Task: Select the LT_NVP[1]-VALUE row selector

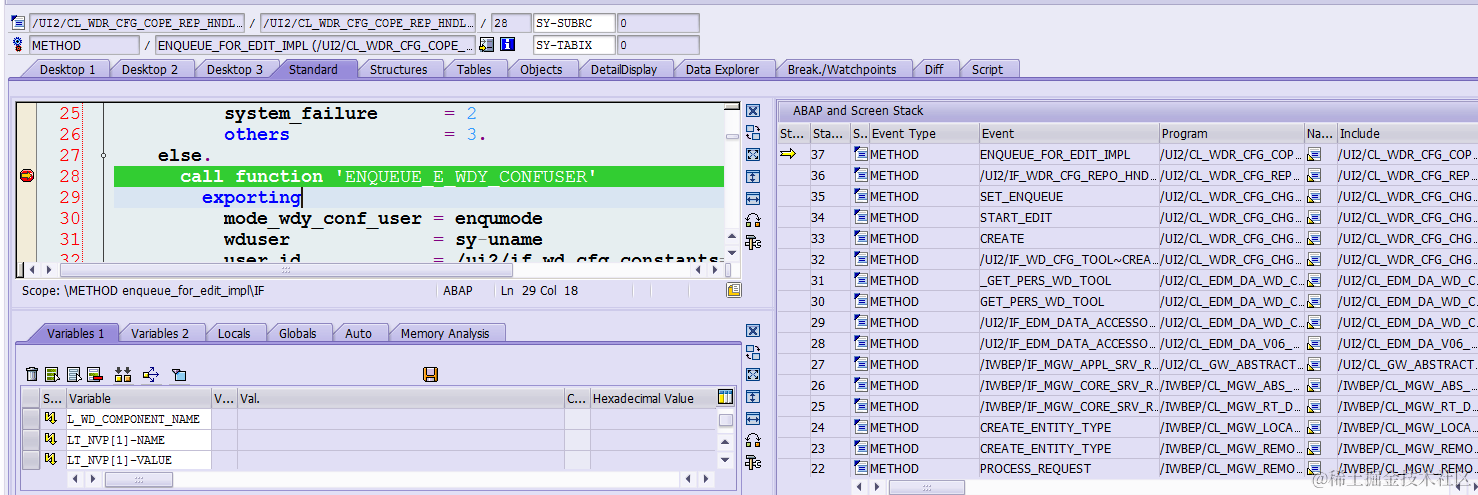Action: [31, 460]
